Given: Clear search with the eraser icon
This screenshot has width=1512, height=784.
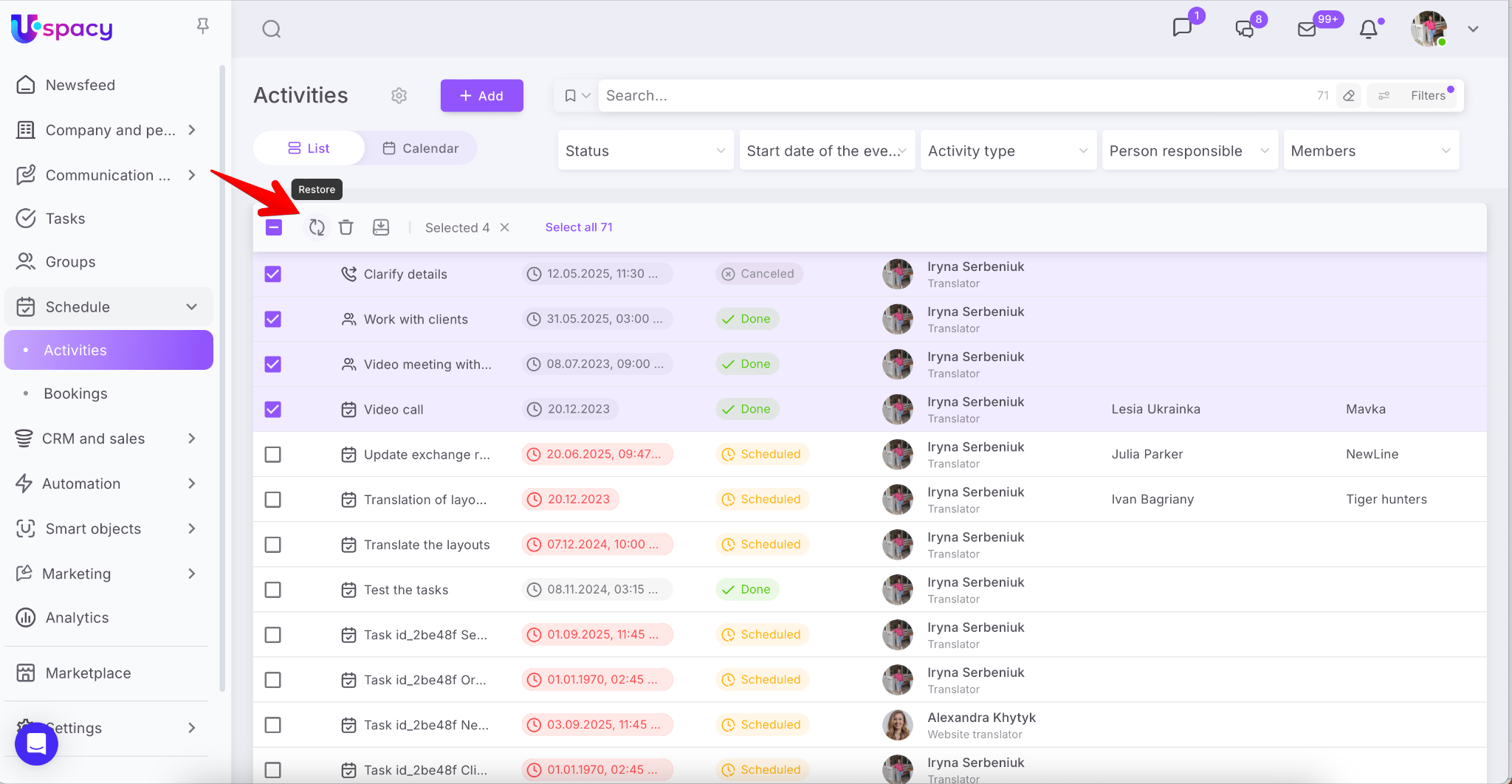Looking at the screenshot, I should click(x=1349, y=96).
